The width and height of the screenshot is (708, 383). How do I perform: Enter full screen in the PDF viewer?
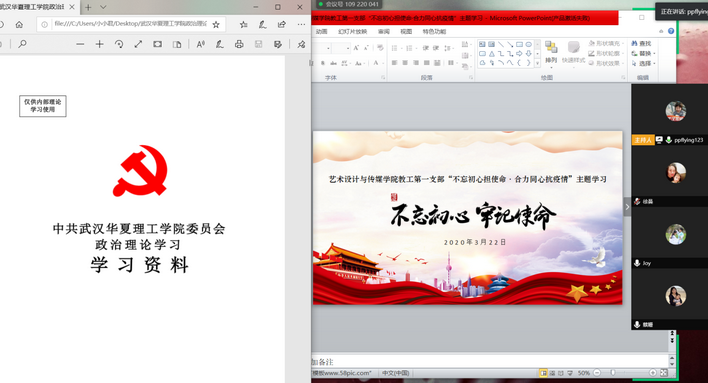[x=138, y=44]
